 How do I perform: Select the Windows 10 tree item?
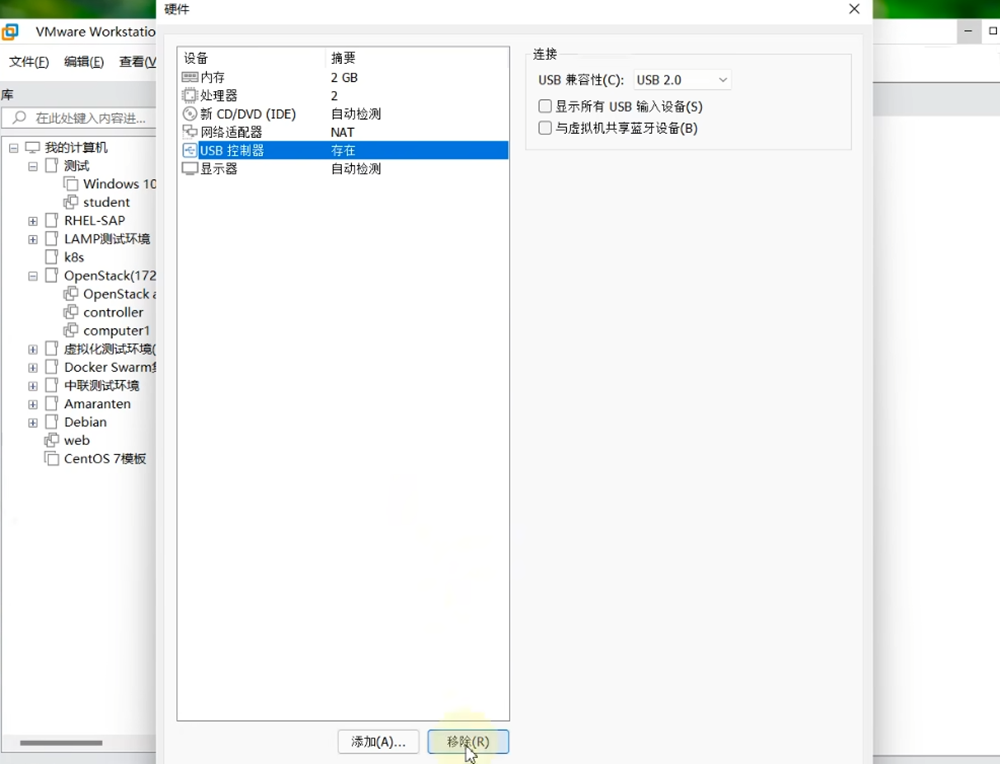[119, 184]
